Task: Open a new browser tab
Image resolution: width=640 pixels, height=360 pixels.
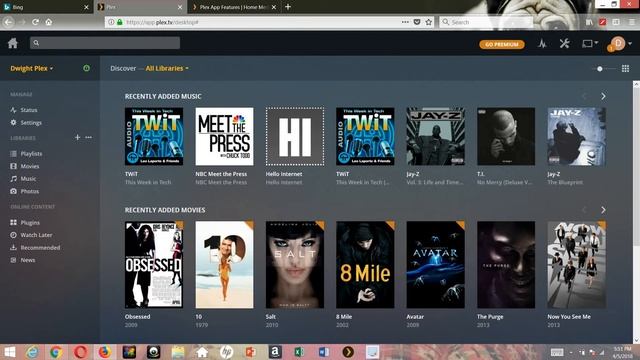Action: (288, 7)
